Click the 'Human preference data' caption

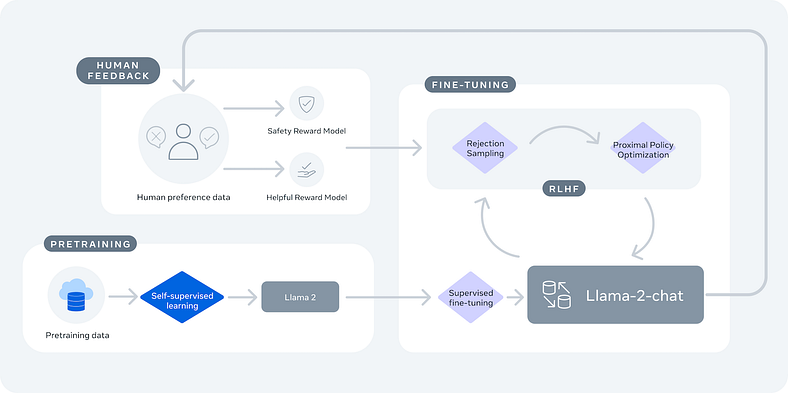click(x=183, y=197)
